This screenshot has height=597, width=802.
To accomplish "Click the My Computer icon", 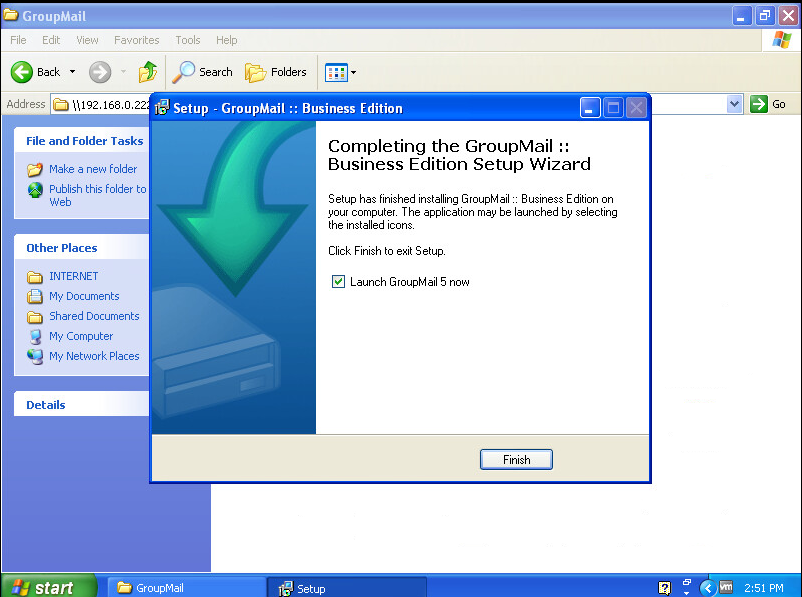I will pyautogui.click(x=35, y=336).
